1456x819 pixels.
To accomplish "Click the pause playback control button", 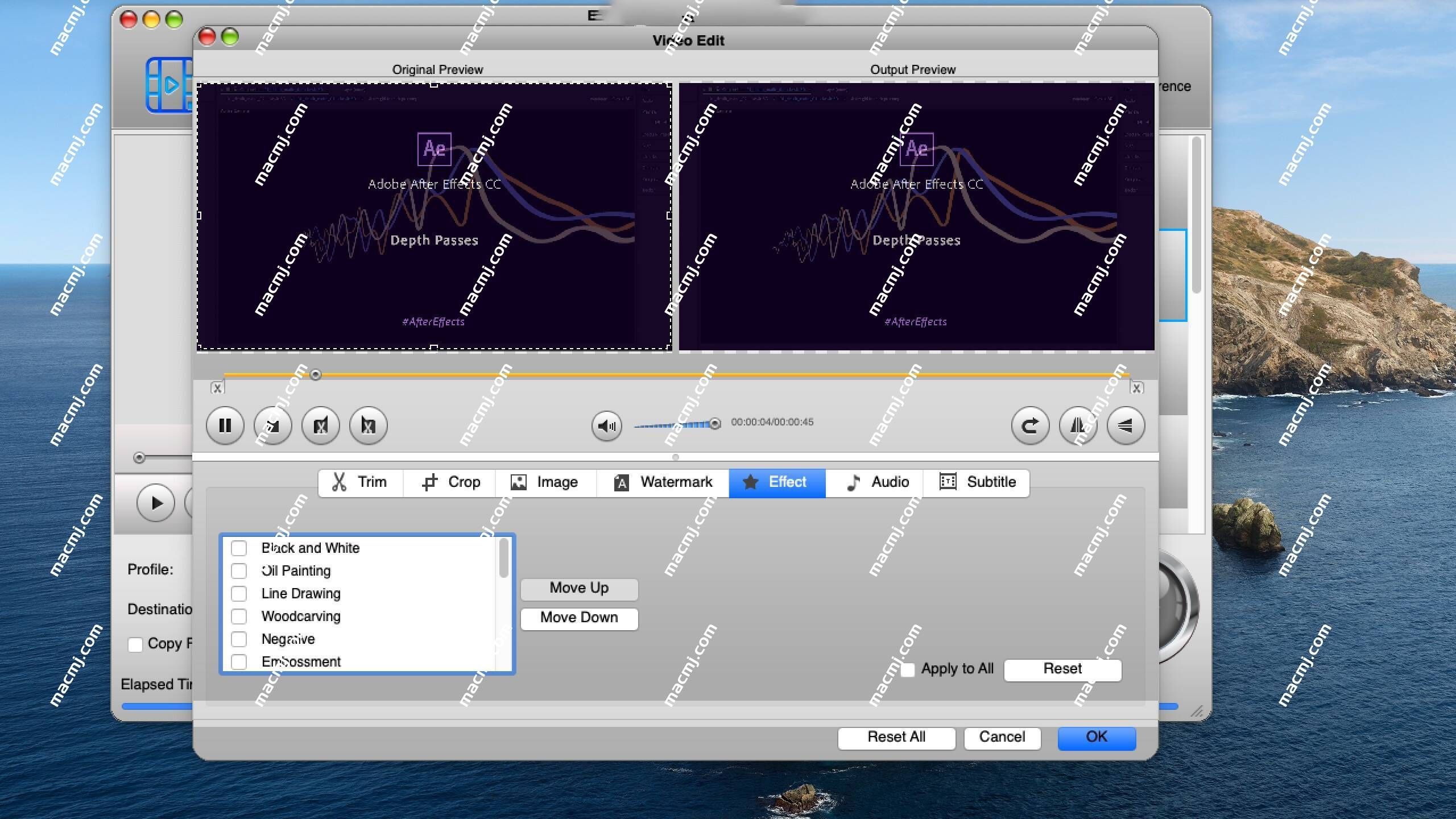I will click(225, 425).
